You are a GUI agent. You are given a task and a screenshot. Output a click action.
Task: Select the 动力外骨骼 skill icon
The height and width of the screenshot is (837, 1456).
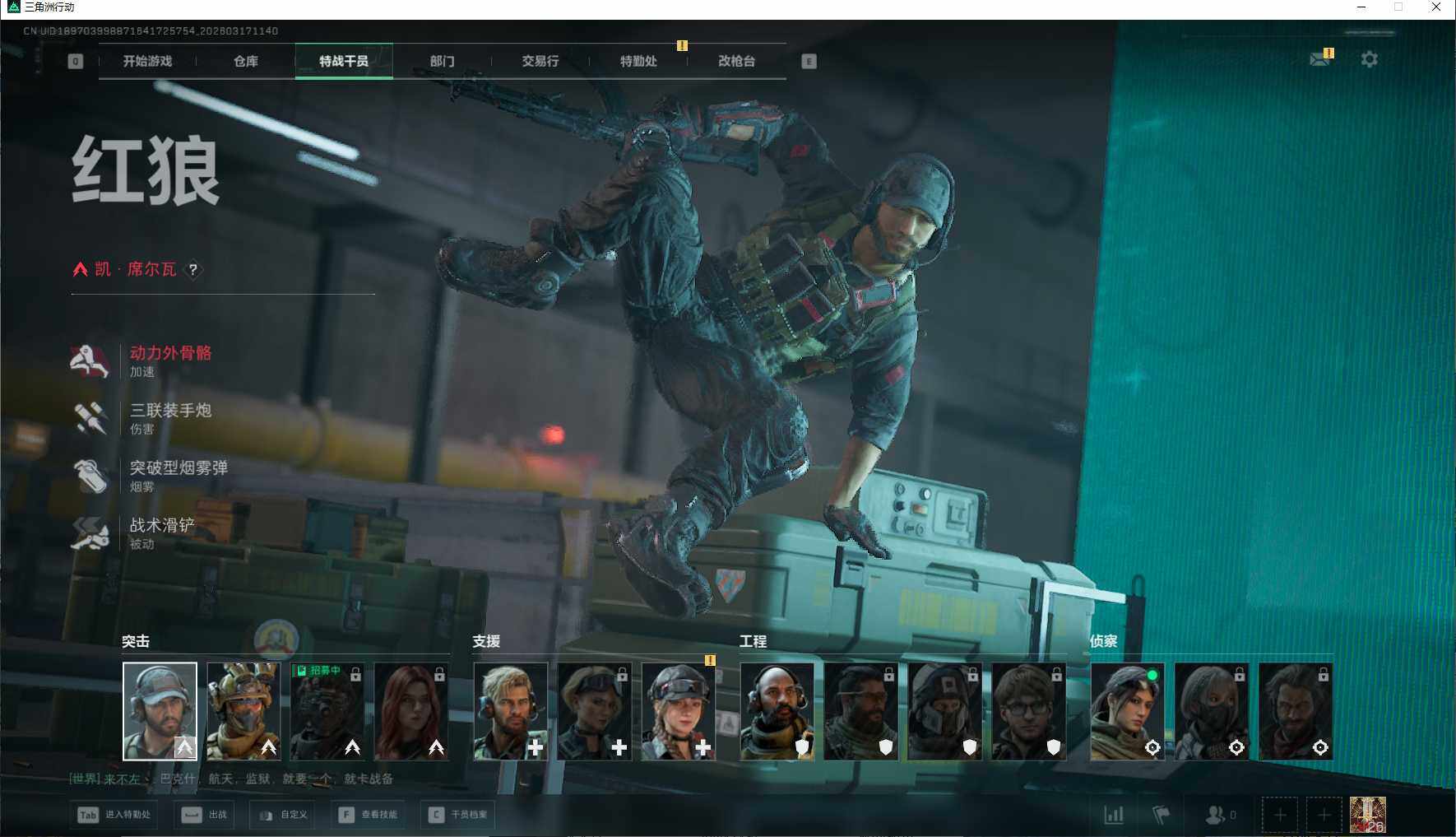coord(90,361)
